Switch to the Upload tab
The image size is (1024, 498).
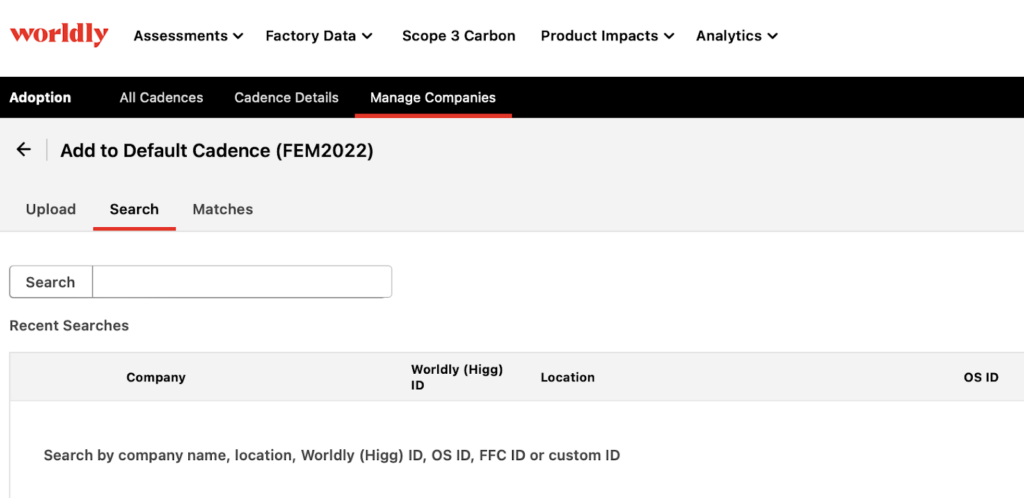[x=51, y=210]
